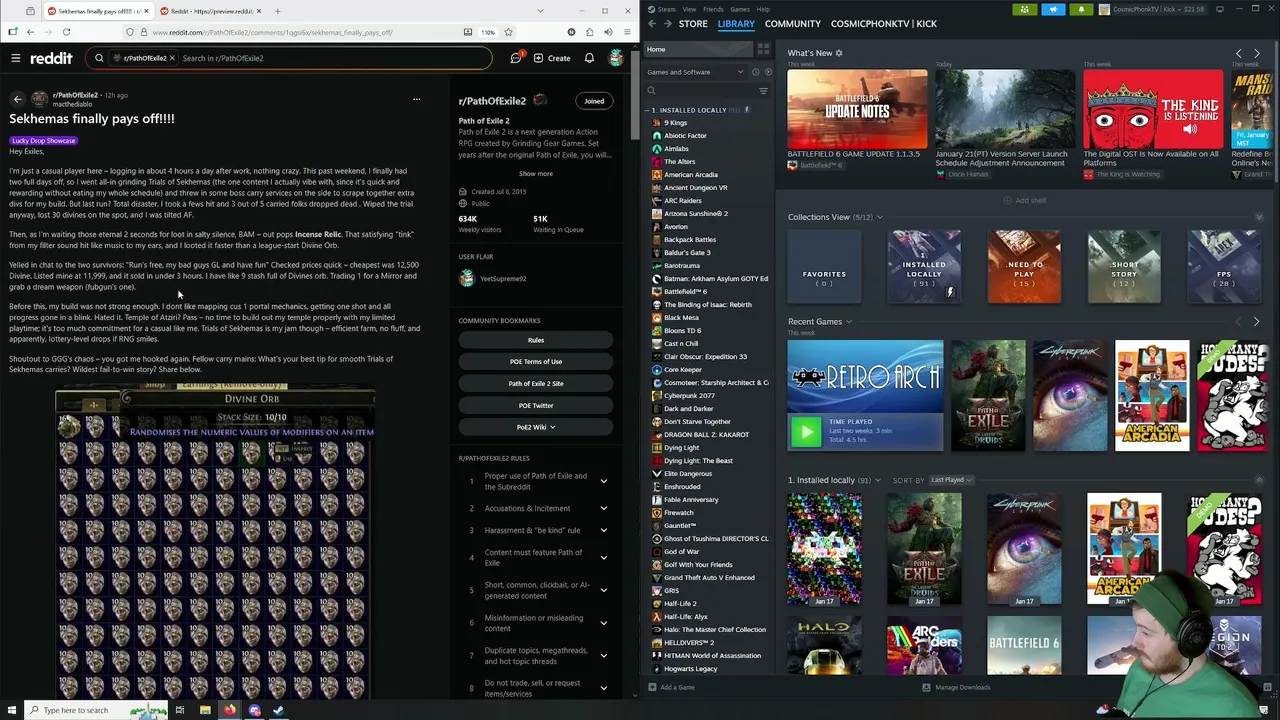Toggle recent activity clock filter in Steam
Image resolution: width=1280 pixels, height=720 pixels.
tap(756, 72)
